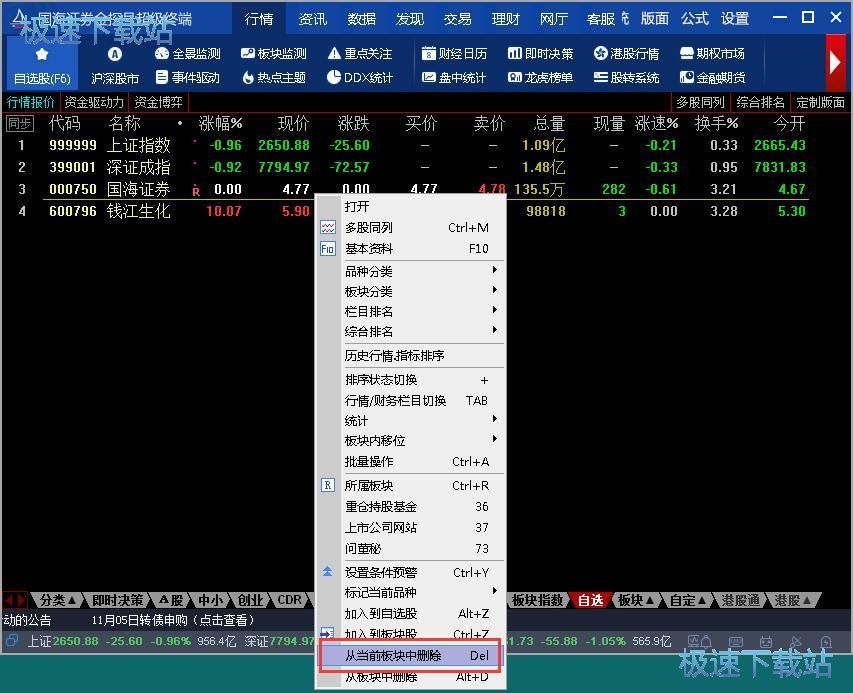This screenshot has width=853, height=693.
Task: Select 从当前板块中删除 menu entry
Action: (x=410, y=655)
